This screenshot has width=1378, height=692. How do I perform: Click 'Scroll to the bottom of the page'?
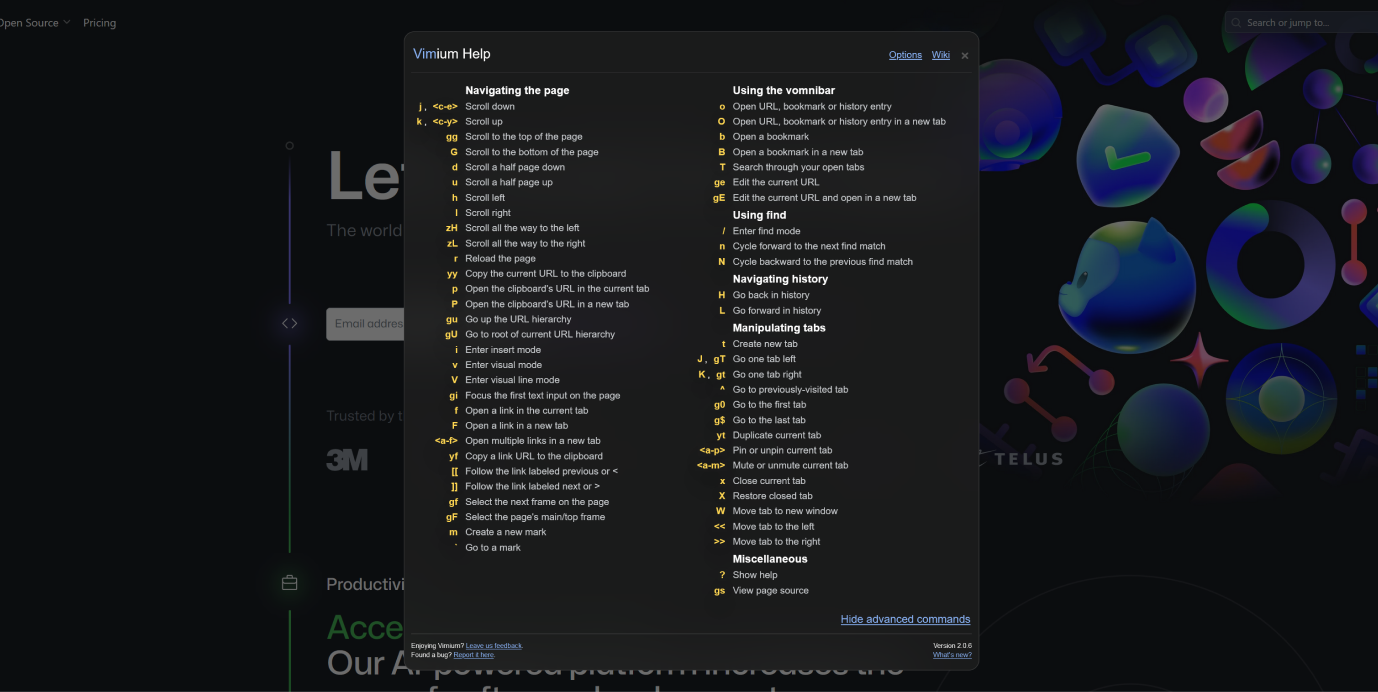point(532,152)
